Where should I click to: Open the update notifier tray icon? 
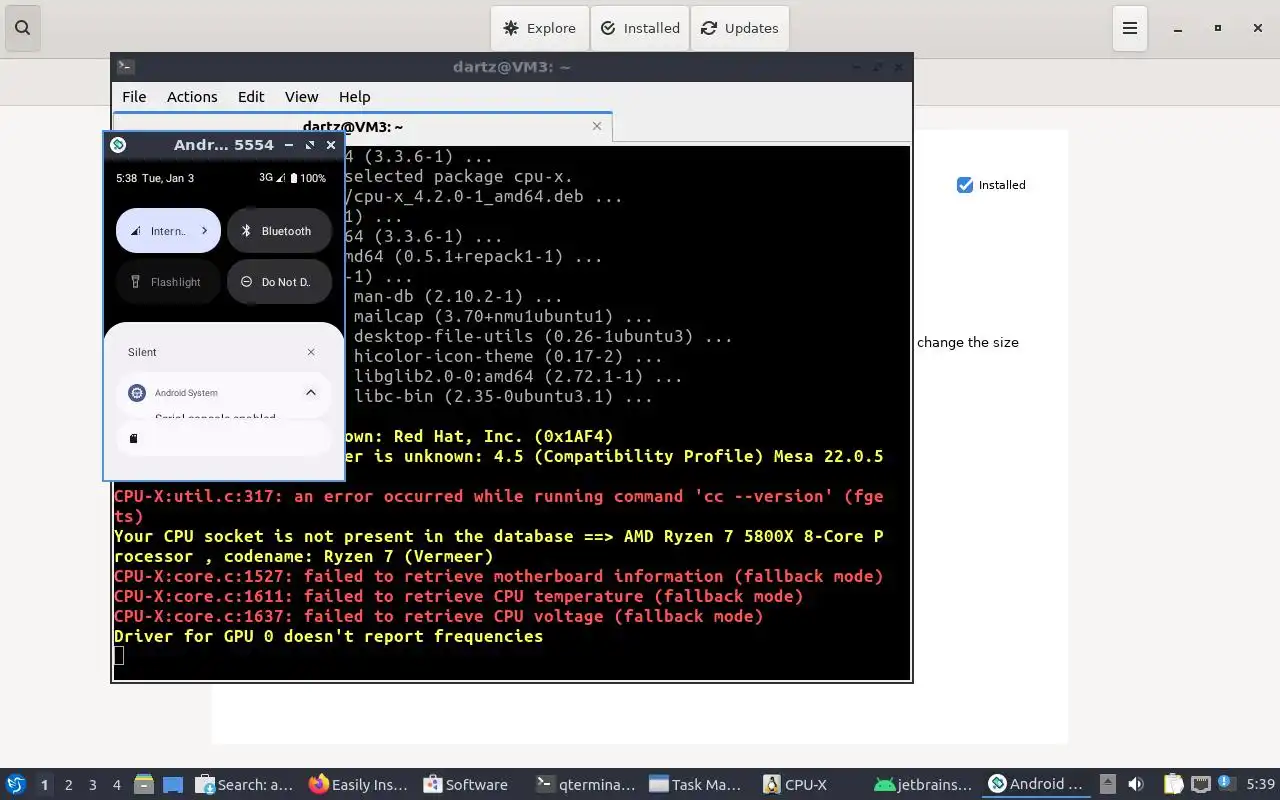1226,784
